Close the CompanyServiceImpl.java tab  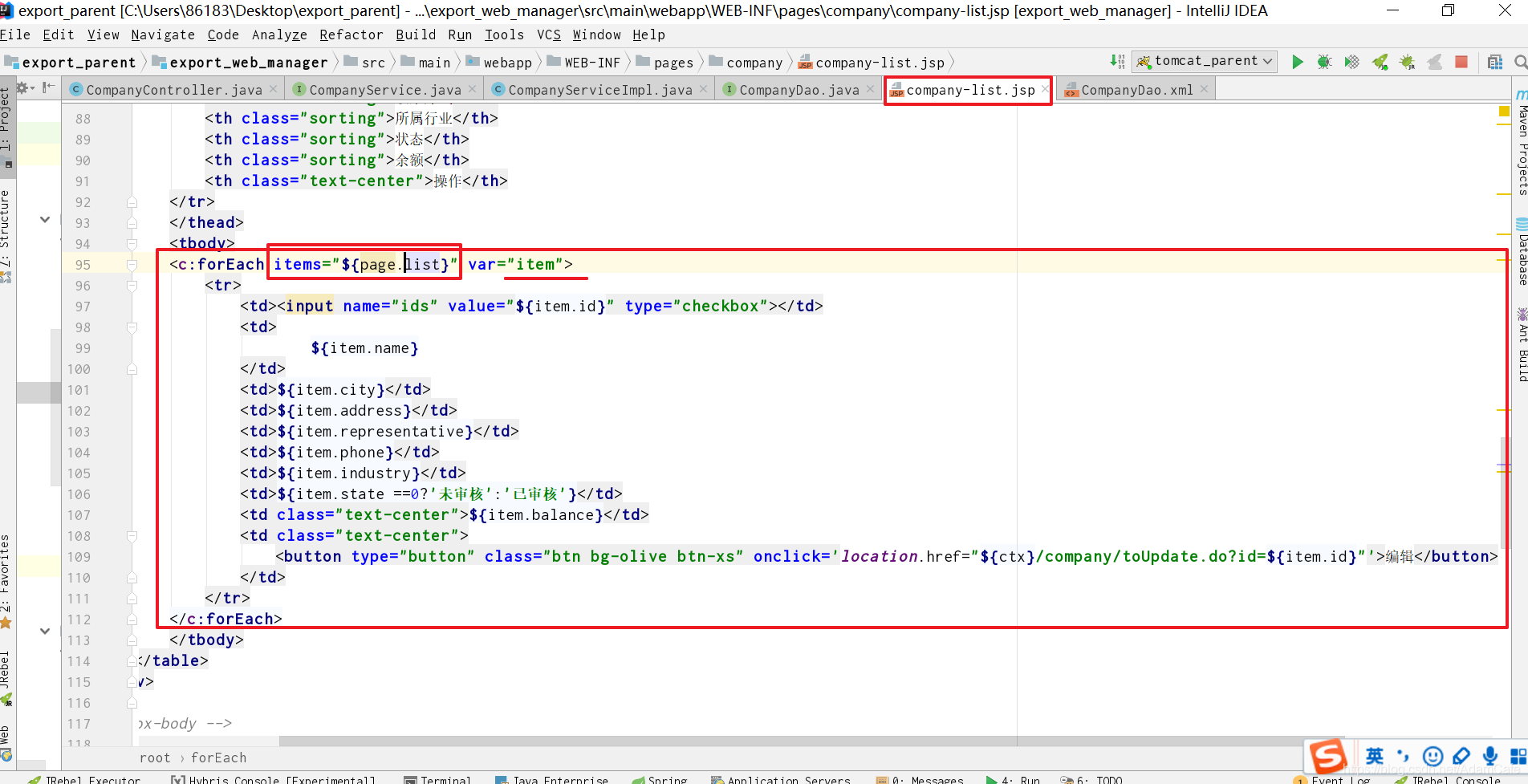pos(704,89)
